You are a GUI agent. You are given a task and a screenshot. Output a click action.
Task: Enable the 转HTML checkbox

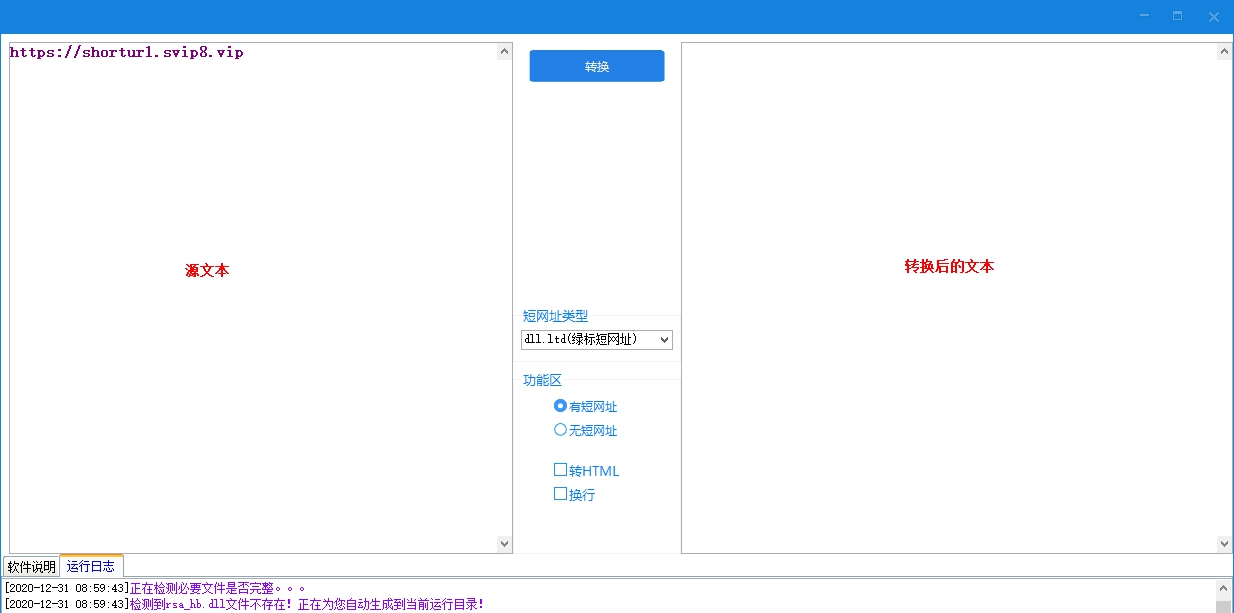tap(561, 470)
